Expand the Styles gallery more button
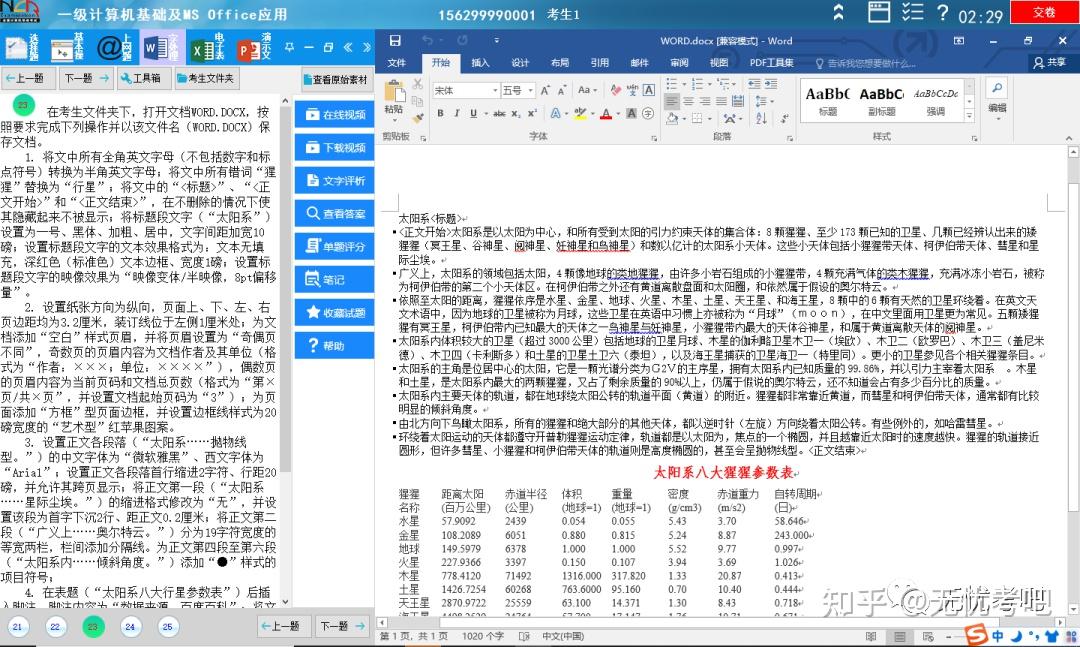This screenshot has height=647, width=1080. click(969, 116)
